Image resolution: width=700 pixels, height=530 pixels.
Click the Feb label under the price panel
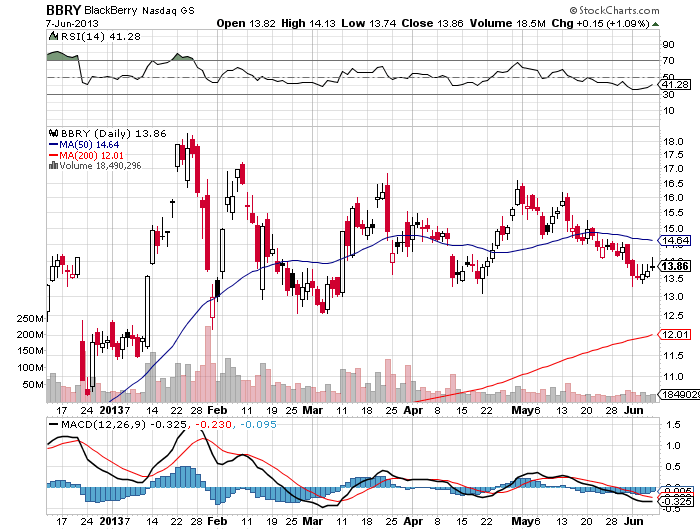click(218, 410)
